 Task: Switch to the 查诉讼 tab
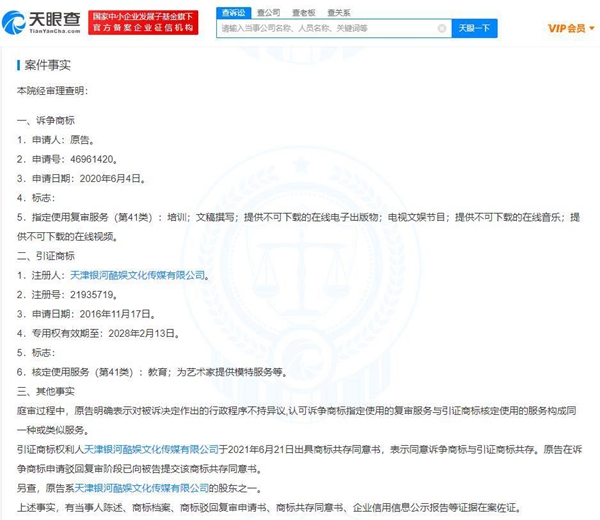pyautogui.click(x=232, y=11)
